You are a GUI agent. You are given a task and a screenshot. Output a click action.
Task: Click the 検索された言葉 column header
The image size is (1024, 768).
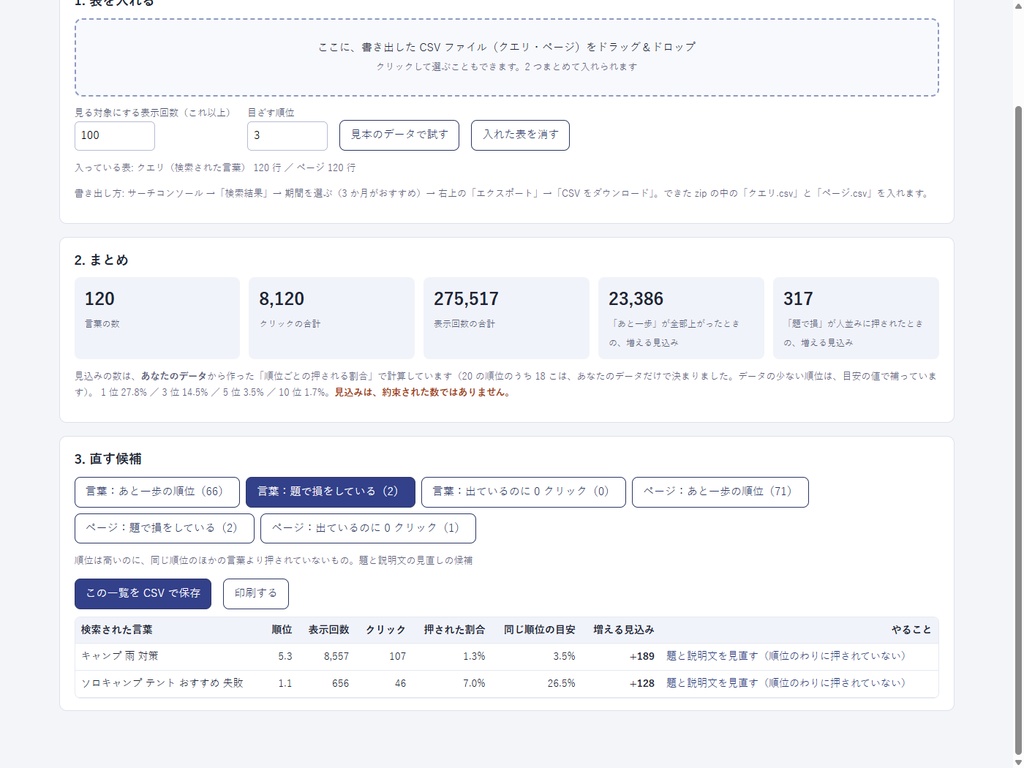(x=117, y=630)
